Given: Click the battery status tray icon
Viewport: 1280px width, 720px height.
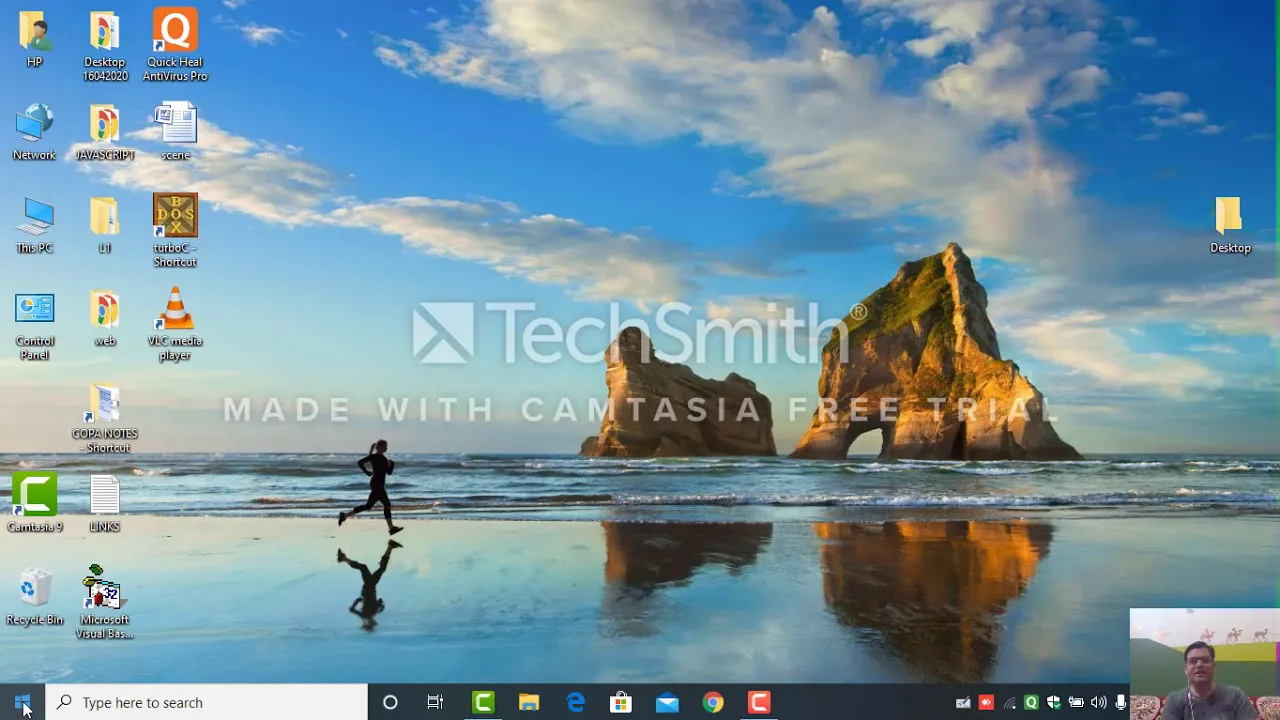Looking at the screenshot, I should pos(1076,703).
